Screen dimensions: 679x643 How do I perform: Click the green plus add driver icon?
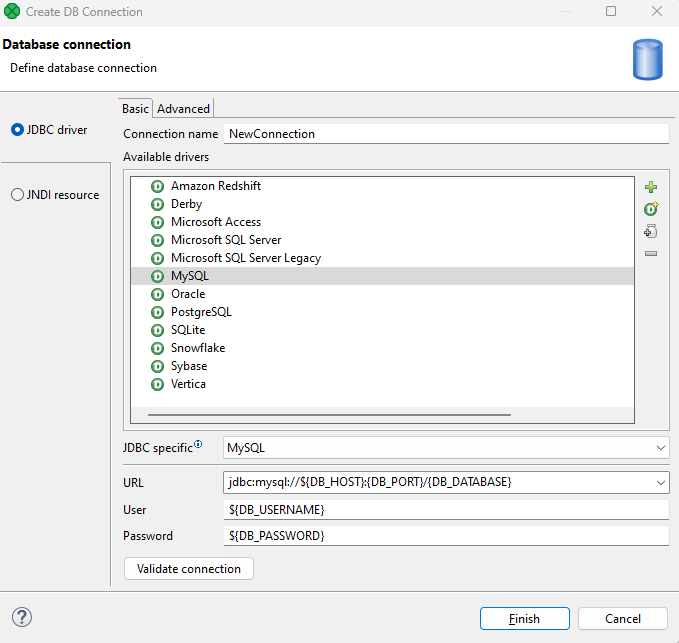coord(651,187)
